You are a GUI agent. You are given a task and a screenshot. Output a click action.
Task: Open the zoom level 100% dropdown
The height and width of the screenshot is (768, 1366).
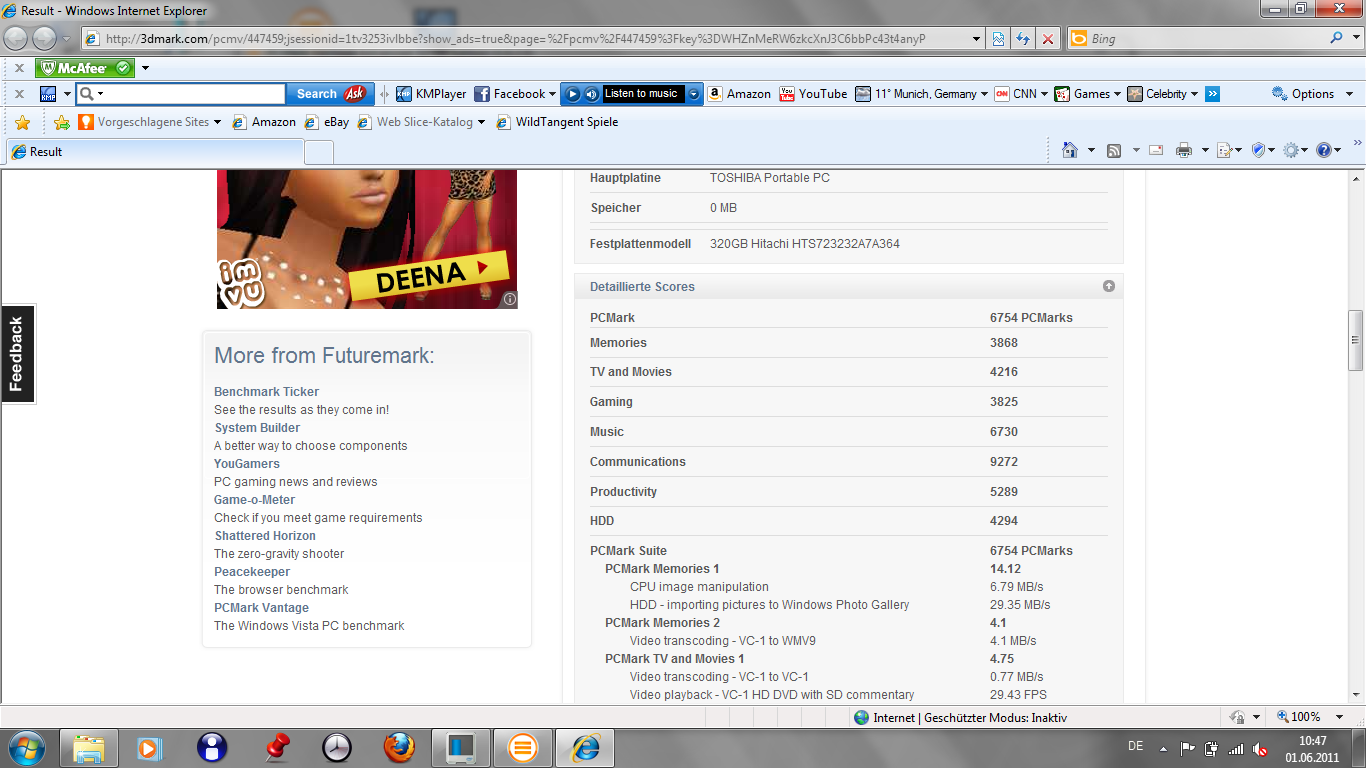[x=1340, y=717]
